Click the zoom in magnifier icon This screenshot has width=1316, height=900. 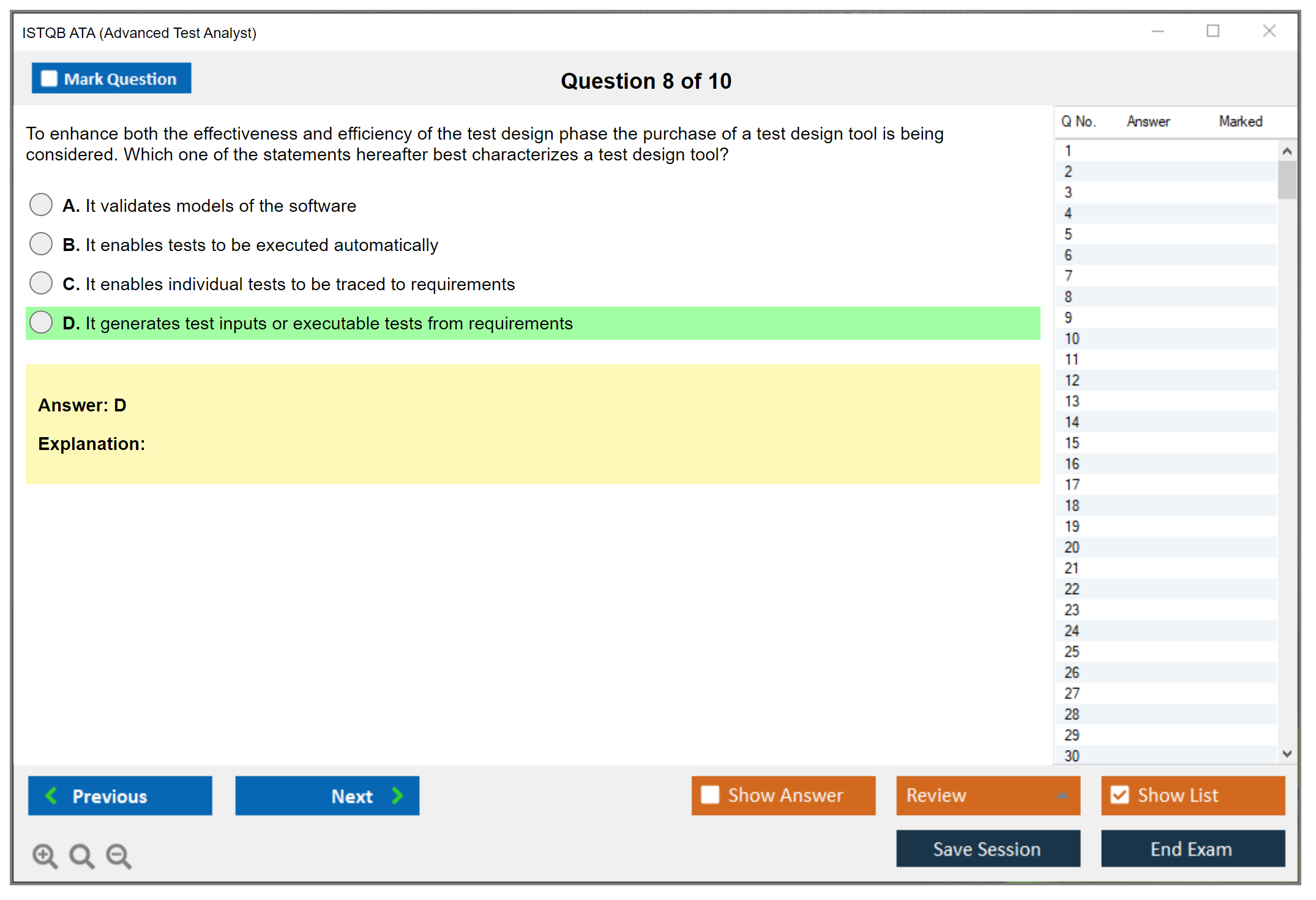pyautogui.click(x=45, y=855)
